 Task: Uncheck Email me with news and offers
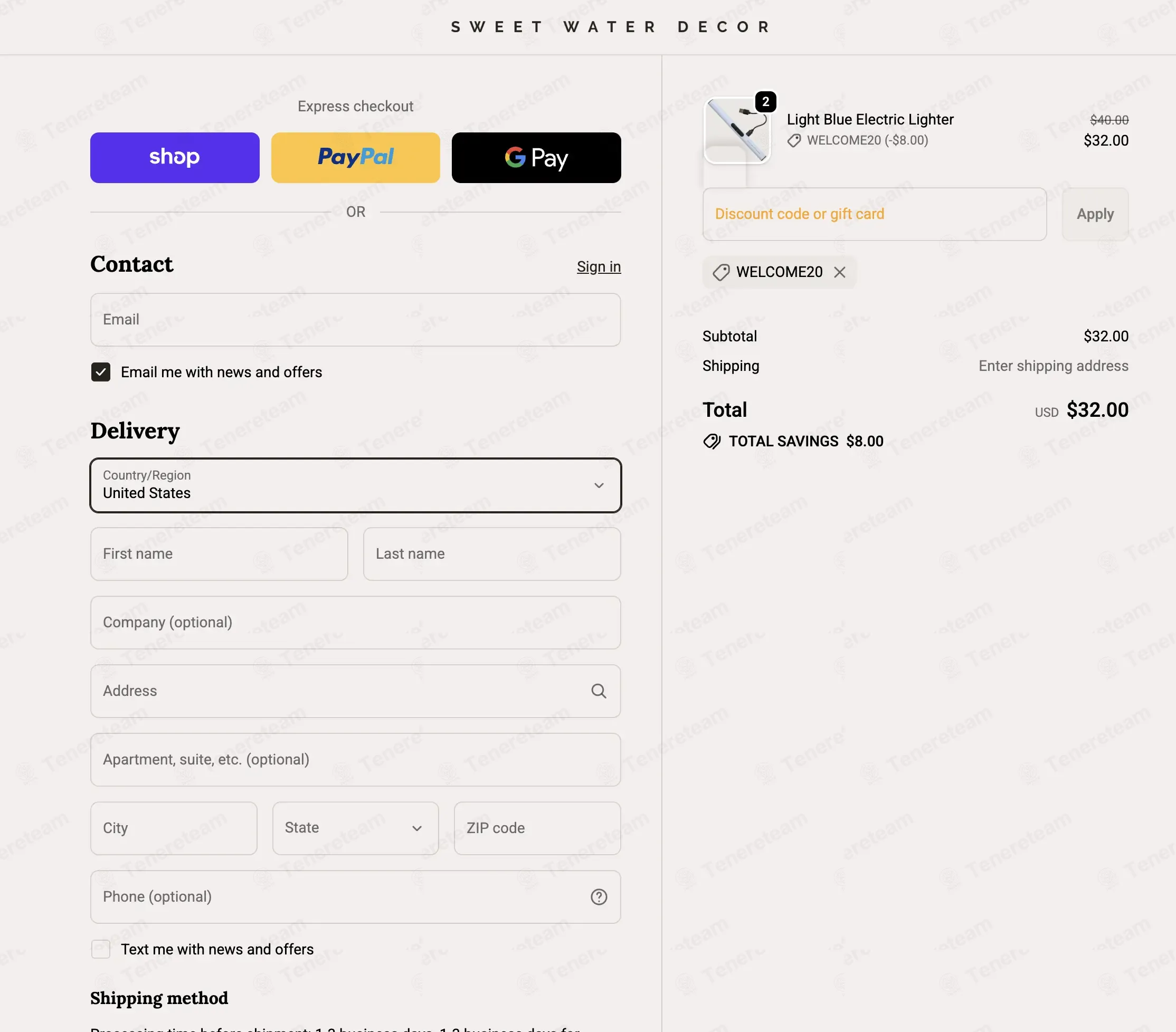pyautogui.click(x=101, y=372)
